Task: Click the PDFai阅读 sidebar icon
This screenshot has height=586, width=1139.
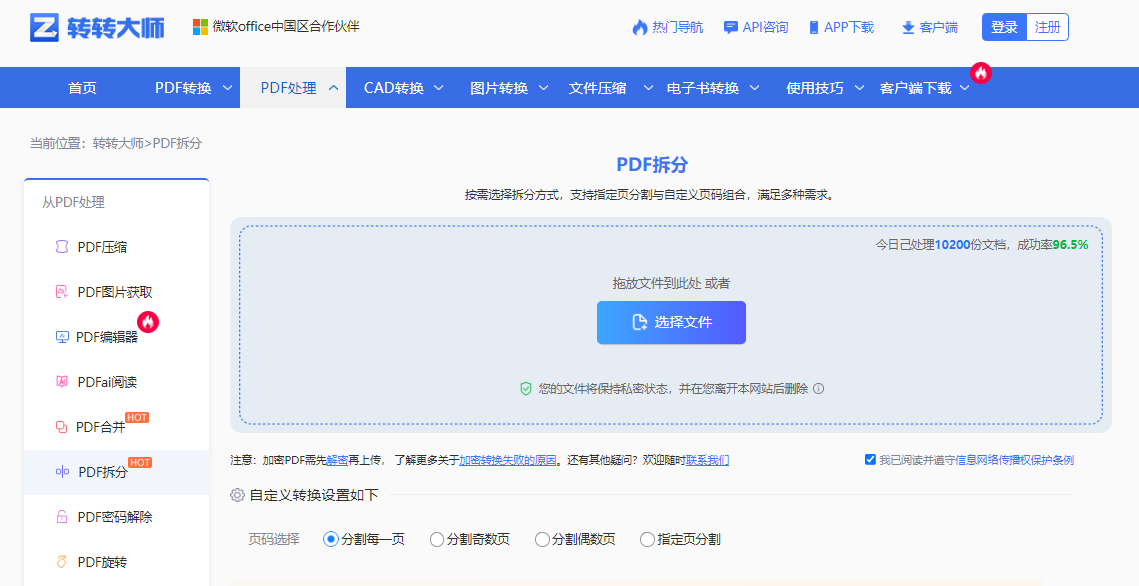Action: [62, 382]
